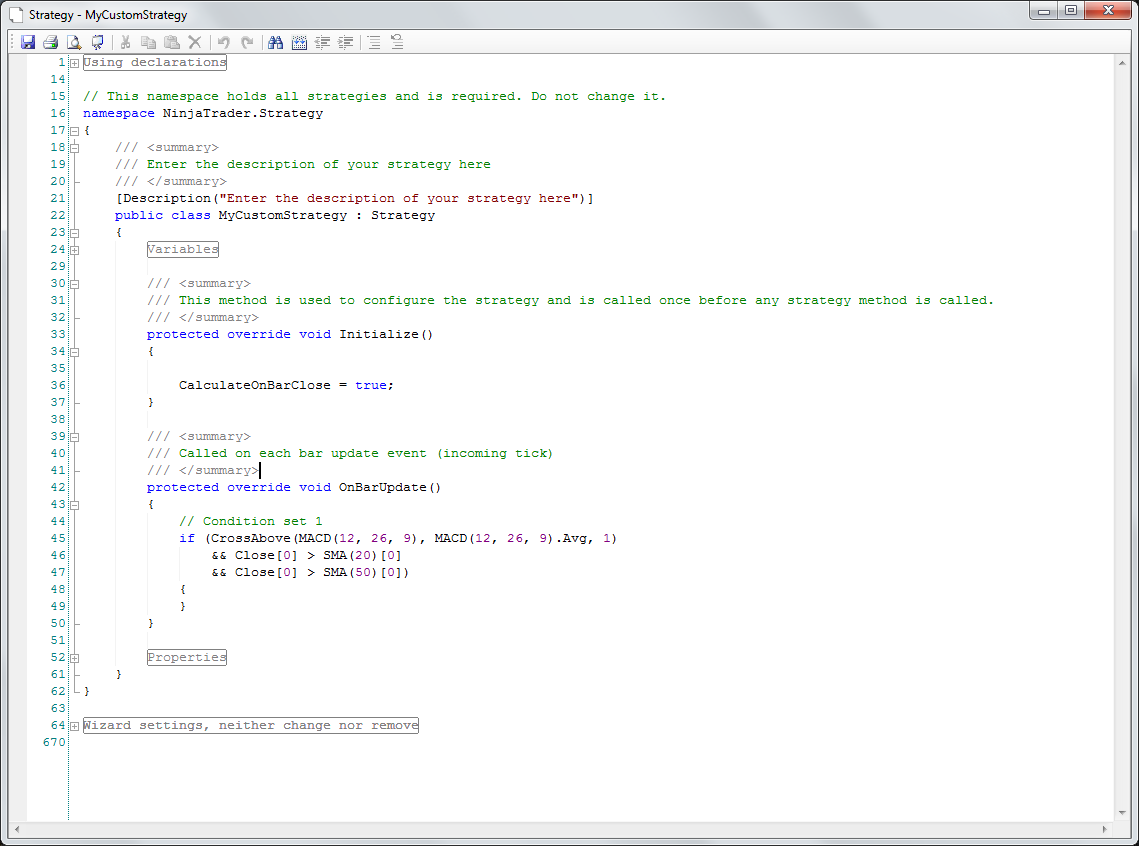Collapse the Initialize method body at line 34

point(74,352)
